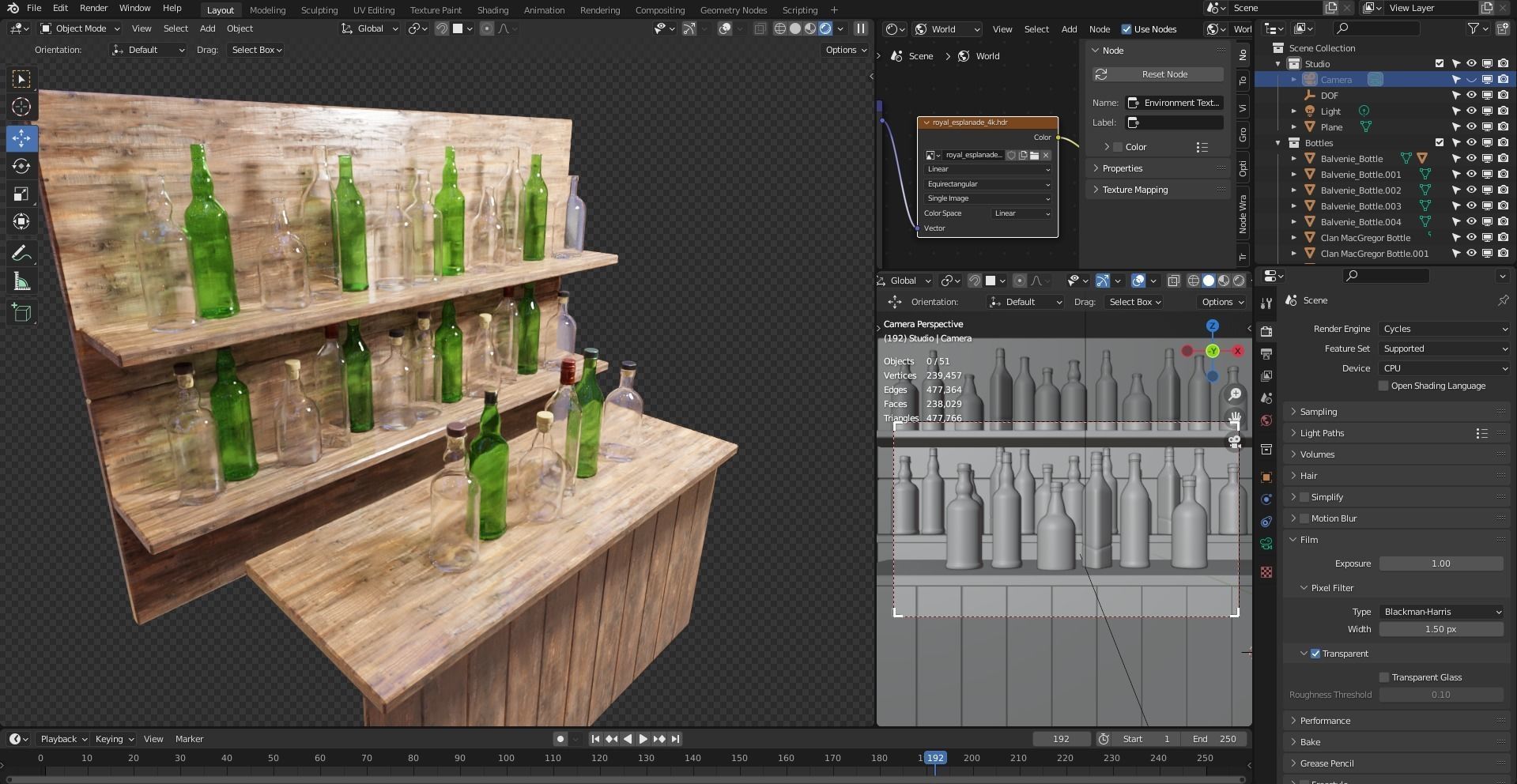Select the Move tool in left toolbar
The image size is (1517, 784).
[21, 138]
